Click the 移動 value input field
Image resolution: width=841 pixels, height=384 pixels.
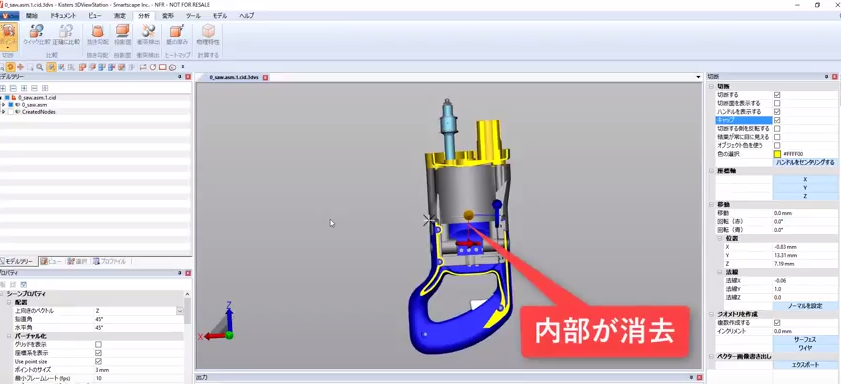[805, 213]
